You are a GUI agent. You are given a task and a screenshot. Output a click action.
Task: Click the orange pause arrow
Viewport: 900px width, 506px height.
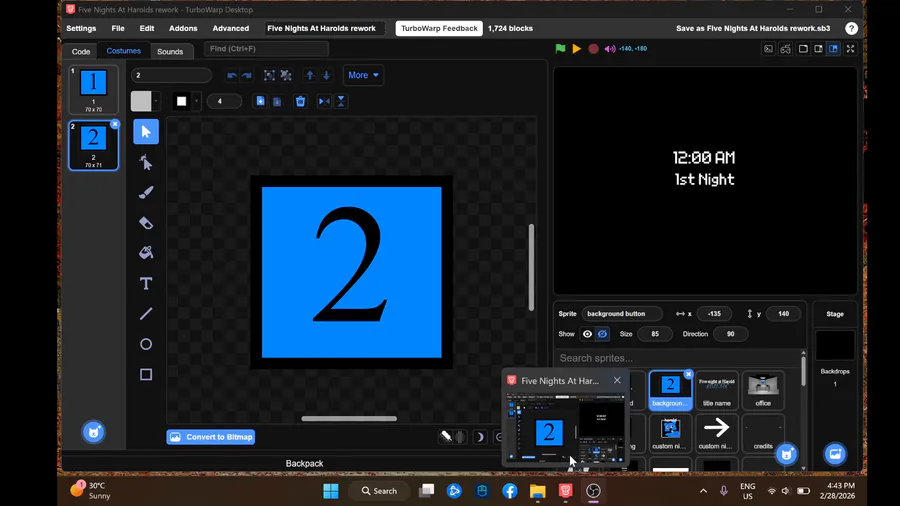tap(577, 49)
